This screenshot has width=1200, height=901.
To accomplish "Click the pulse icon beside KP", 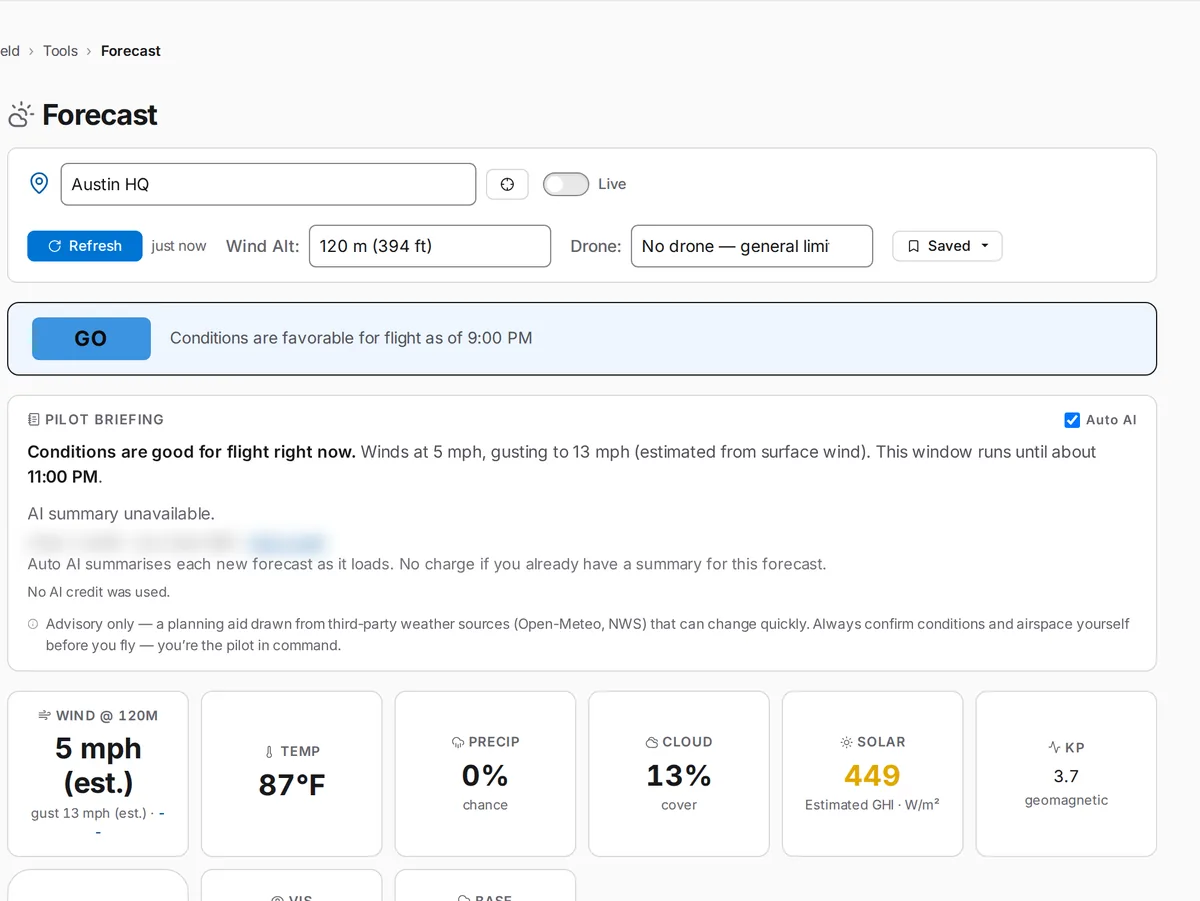I will tap(1054, 747).
